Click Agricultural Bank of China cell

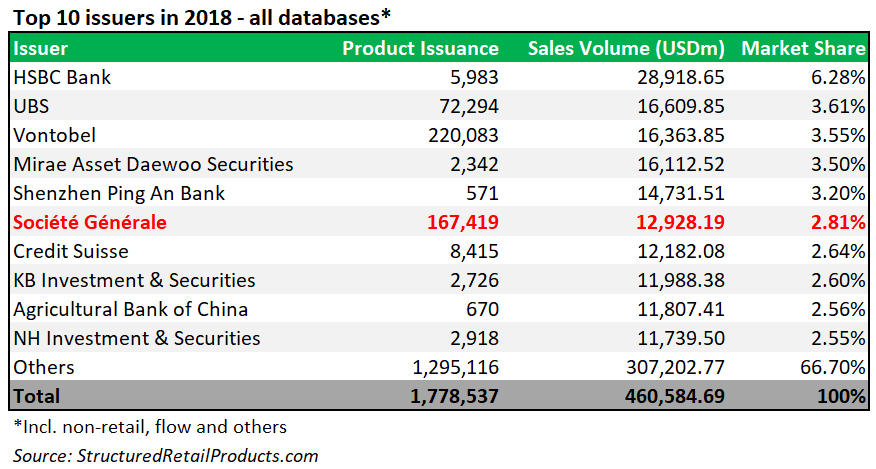[130, 310]
